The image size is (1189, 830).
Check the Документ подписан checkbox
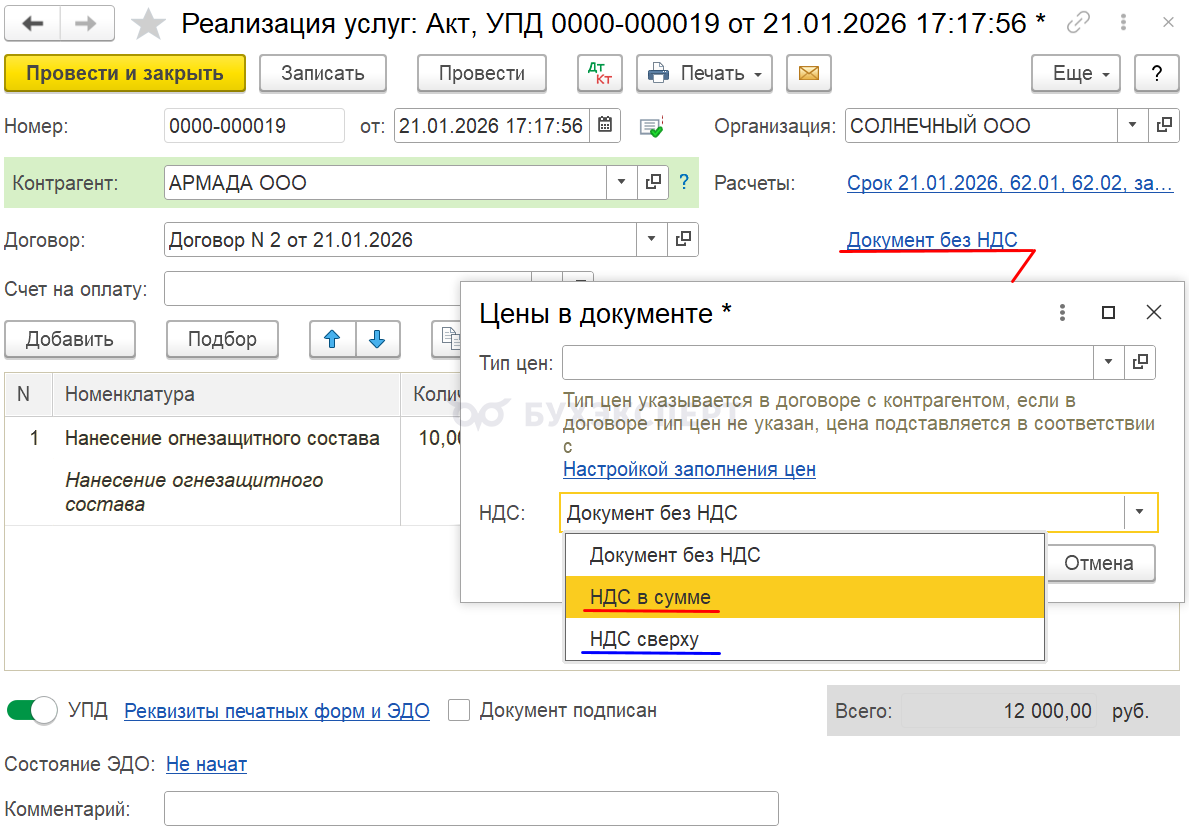[x=459, y=710]
